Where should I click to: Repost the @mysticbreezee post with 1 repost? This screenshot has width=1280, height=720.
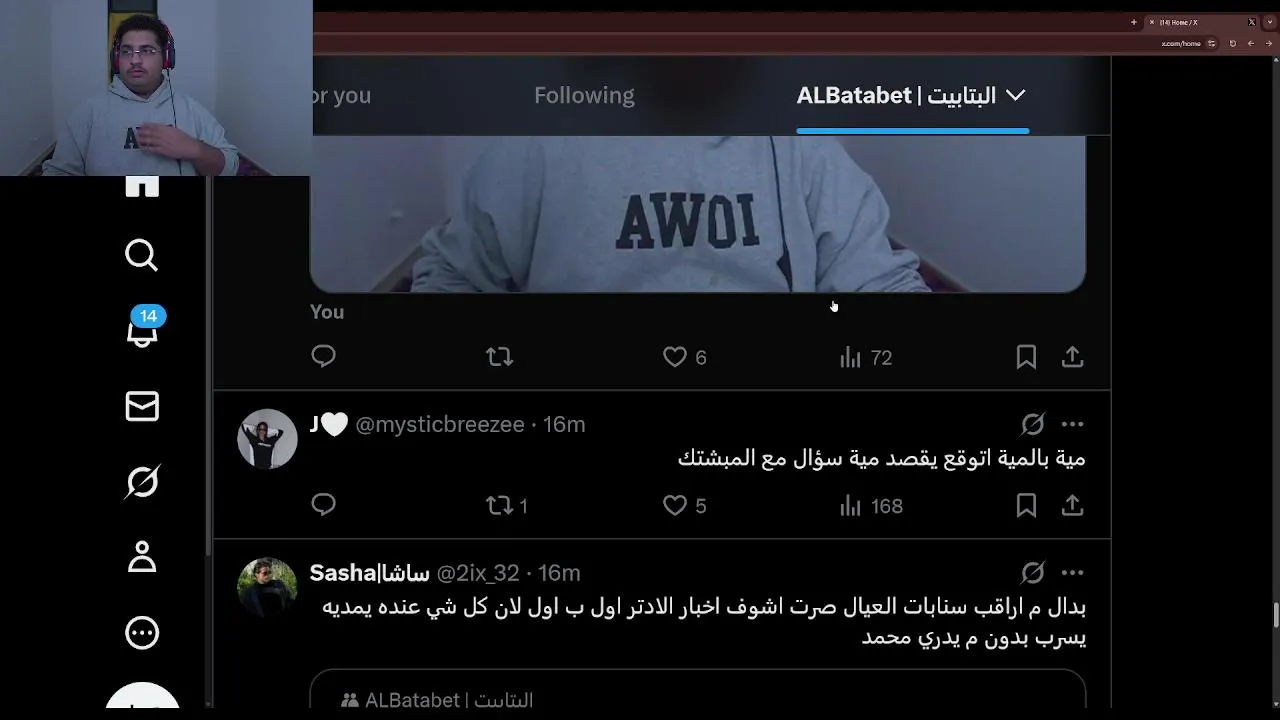507,506
